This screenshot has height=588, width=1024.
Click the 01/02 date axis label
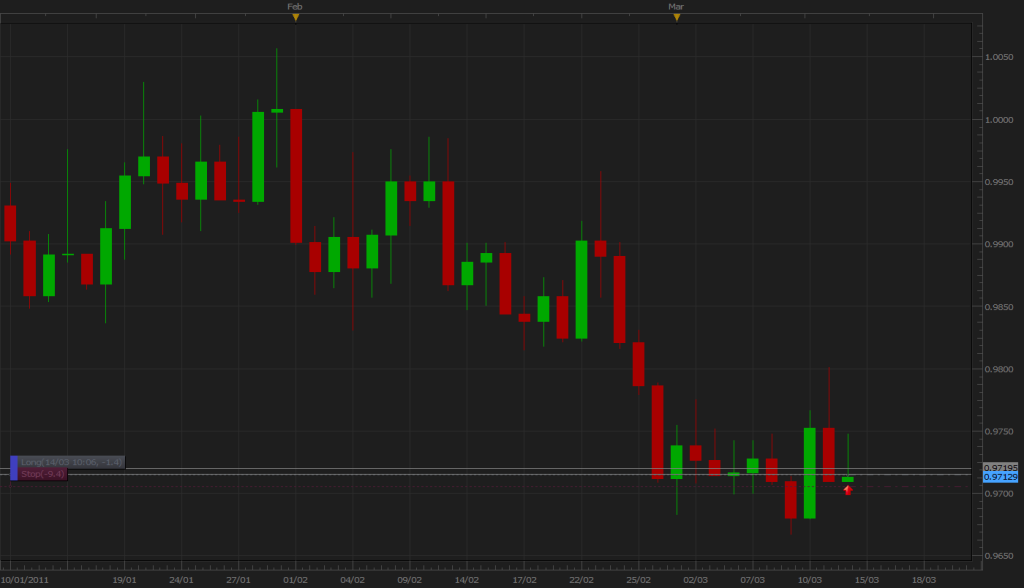[295, 580]
